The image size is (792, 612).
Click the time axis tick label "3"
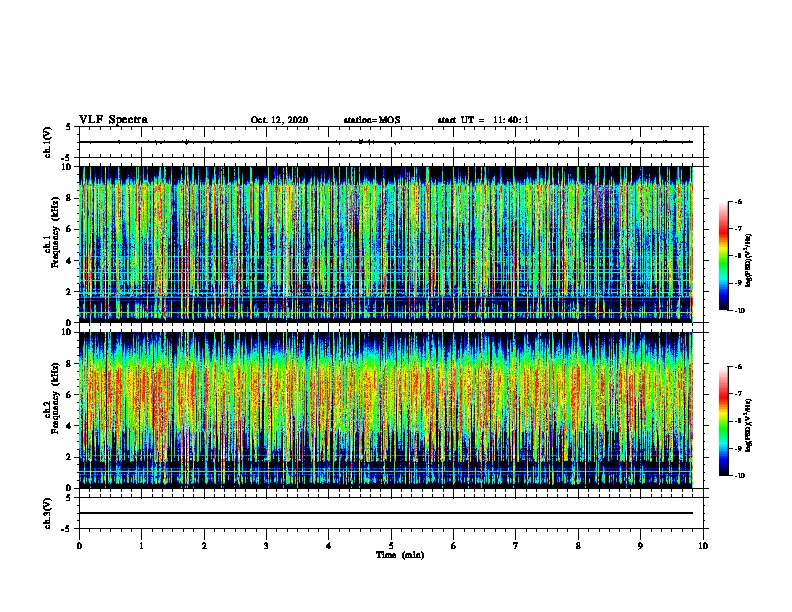[x=266, y=545]
